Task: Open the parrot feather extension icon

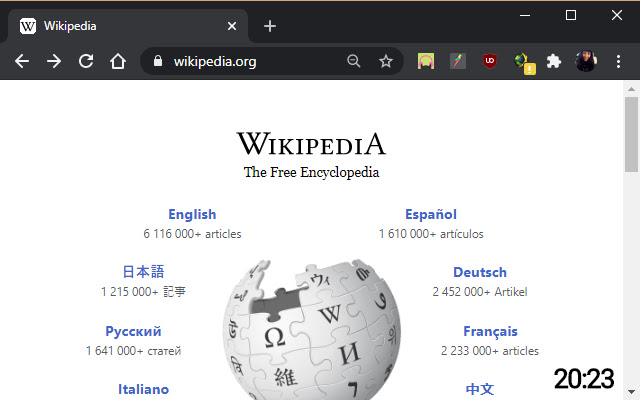Action: click(x=458, y=61)
